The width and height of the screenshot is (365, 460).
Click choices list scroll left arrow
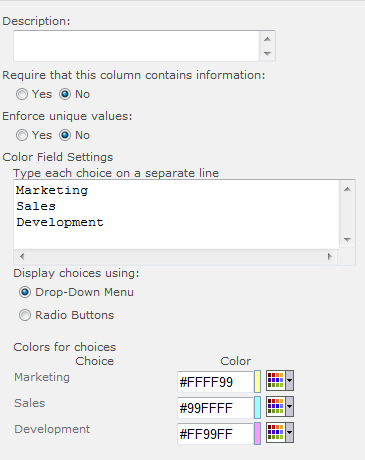22,256
